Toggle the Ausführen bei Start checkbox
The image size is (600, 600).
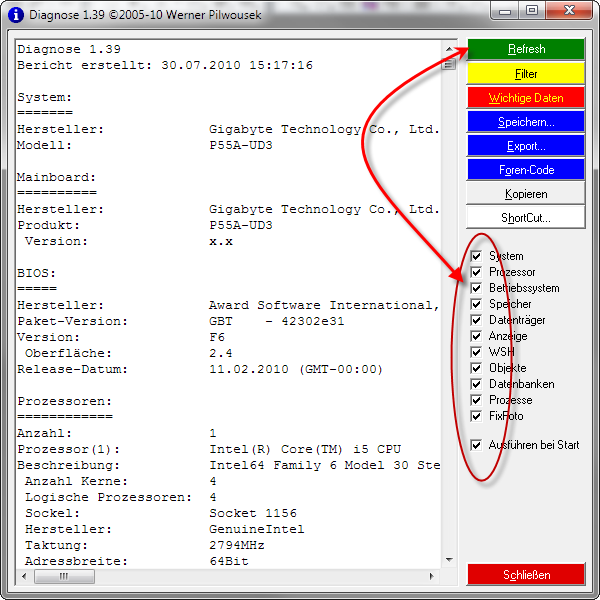click(x=476, y=445)
